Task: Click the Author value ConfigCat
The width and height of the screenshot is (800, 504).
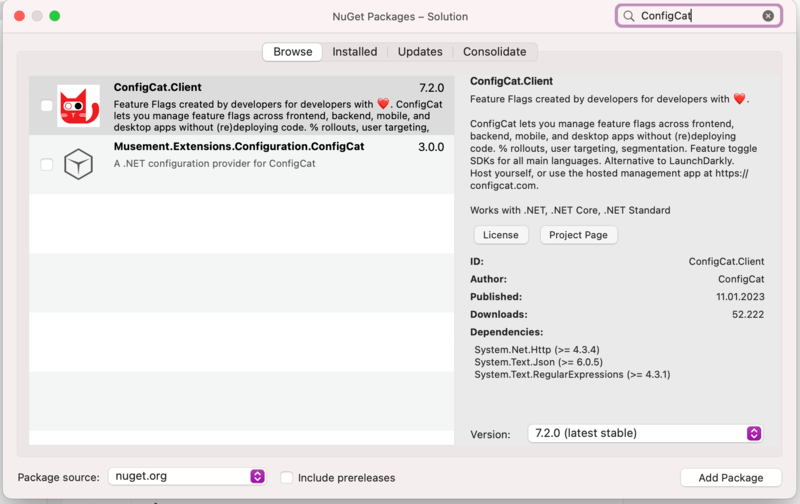Action: [x=741, y=279]
